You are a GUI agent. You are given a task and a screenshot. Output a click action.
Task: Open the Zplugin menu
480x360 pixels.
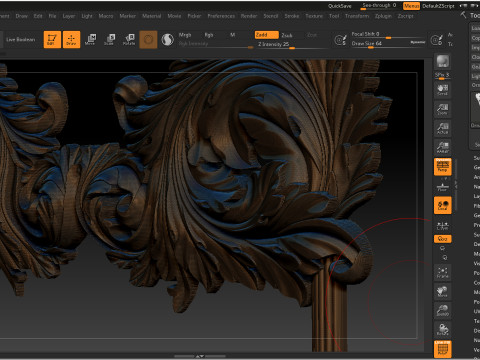tap(383, 16)
